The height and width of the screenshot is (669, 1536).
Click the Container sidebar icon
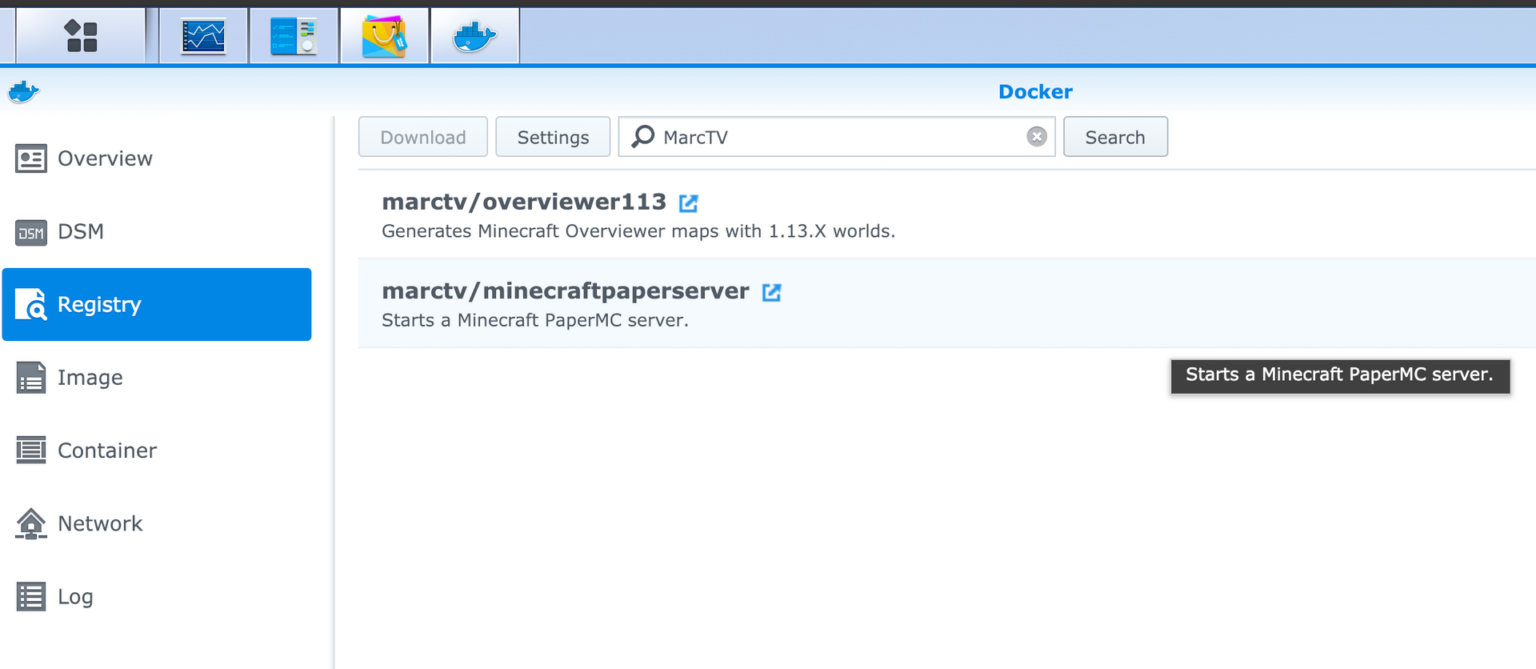31,450
